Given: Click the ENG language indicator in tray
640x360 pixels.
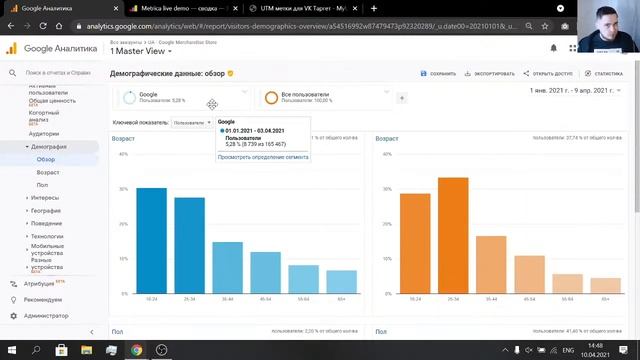Looking at the screenshot, I should click(568, 350).
